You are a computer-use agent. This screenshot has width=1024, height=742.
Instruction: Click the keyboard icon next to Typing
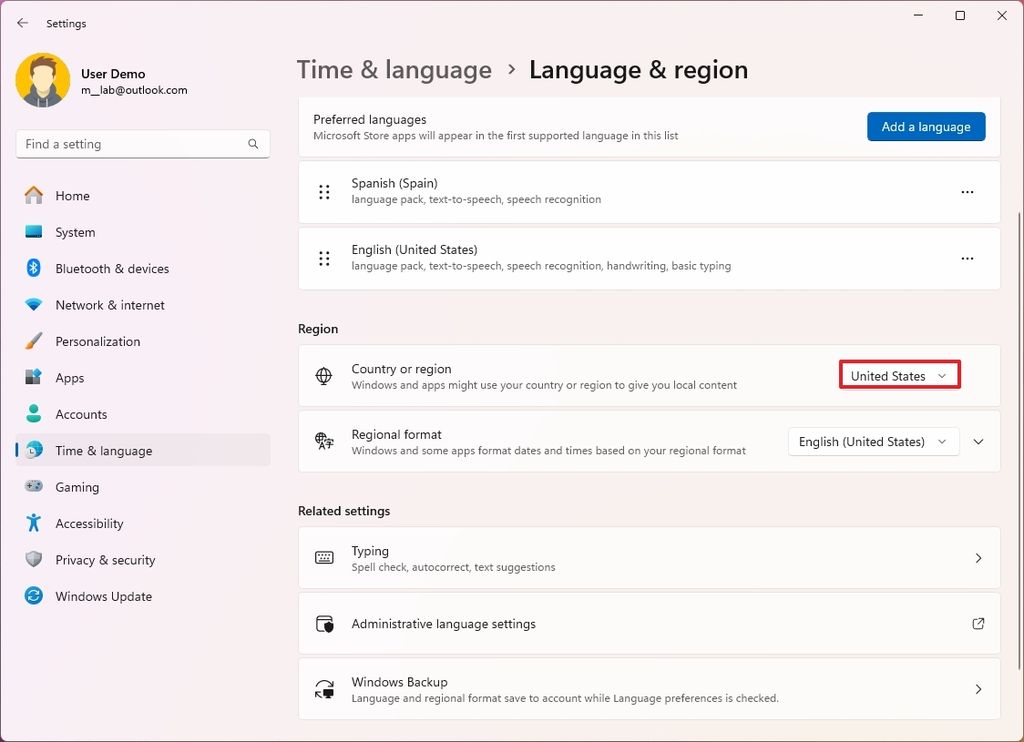(x=322, y=557)
